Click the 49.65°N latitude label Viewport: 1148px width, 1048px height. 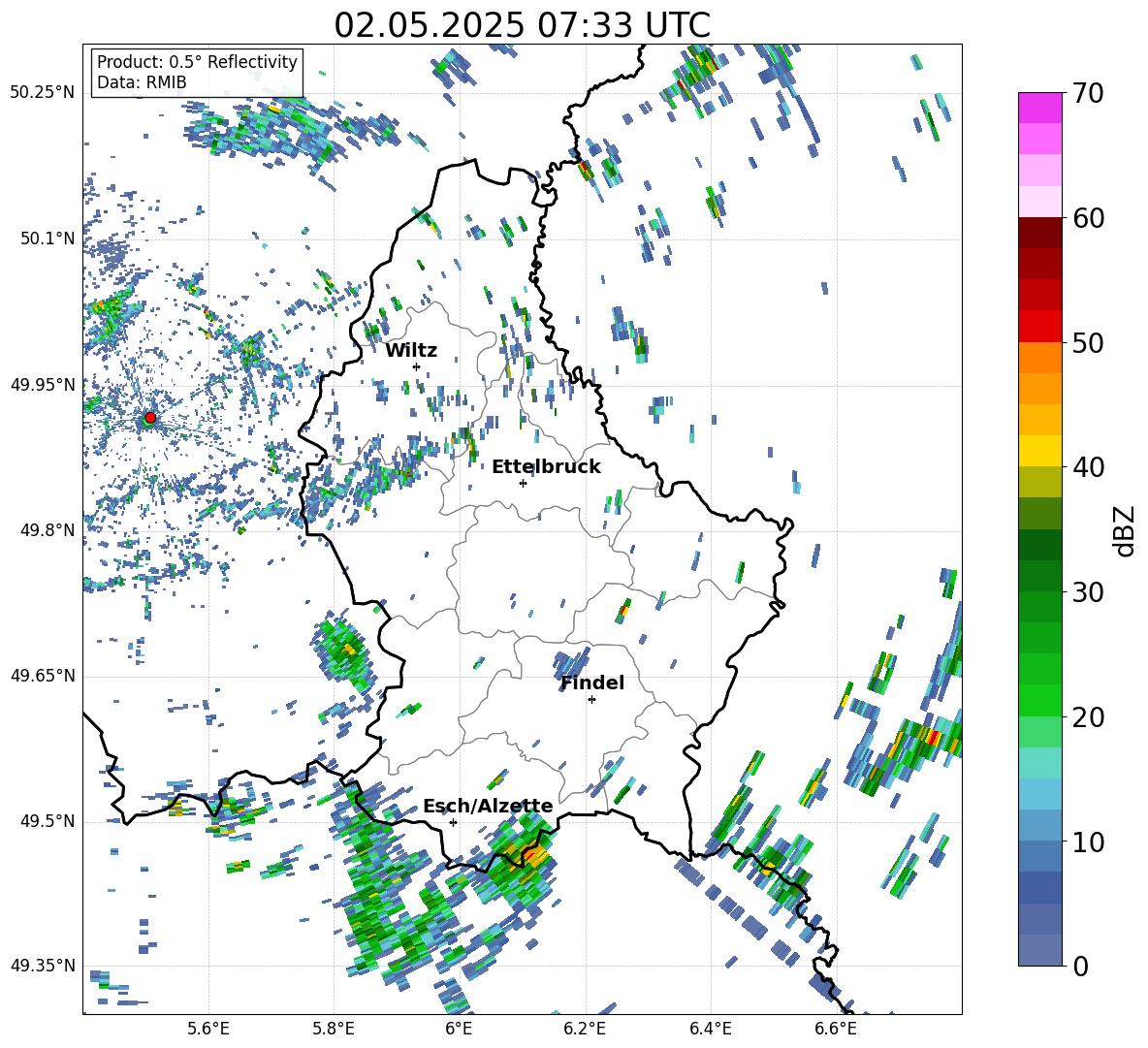43,676
